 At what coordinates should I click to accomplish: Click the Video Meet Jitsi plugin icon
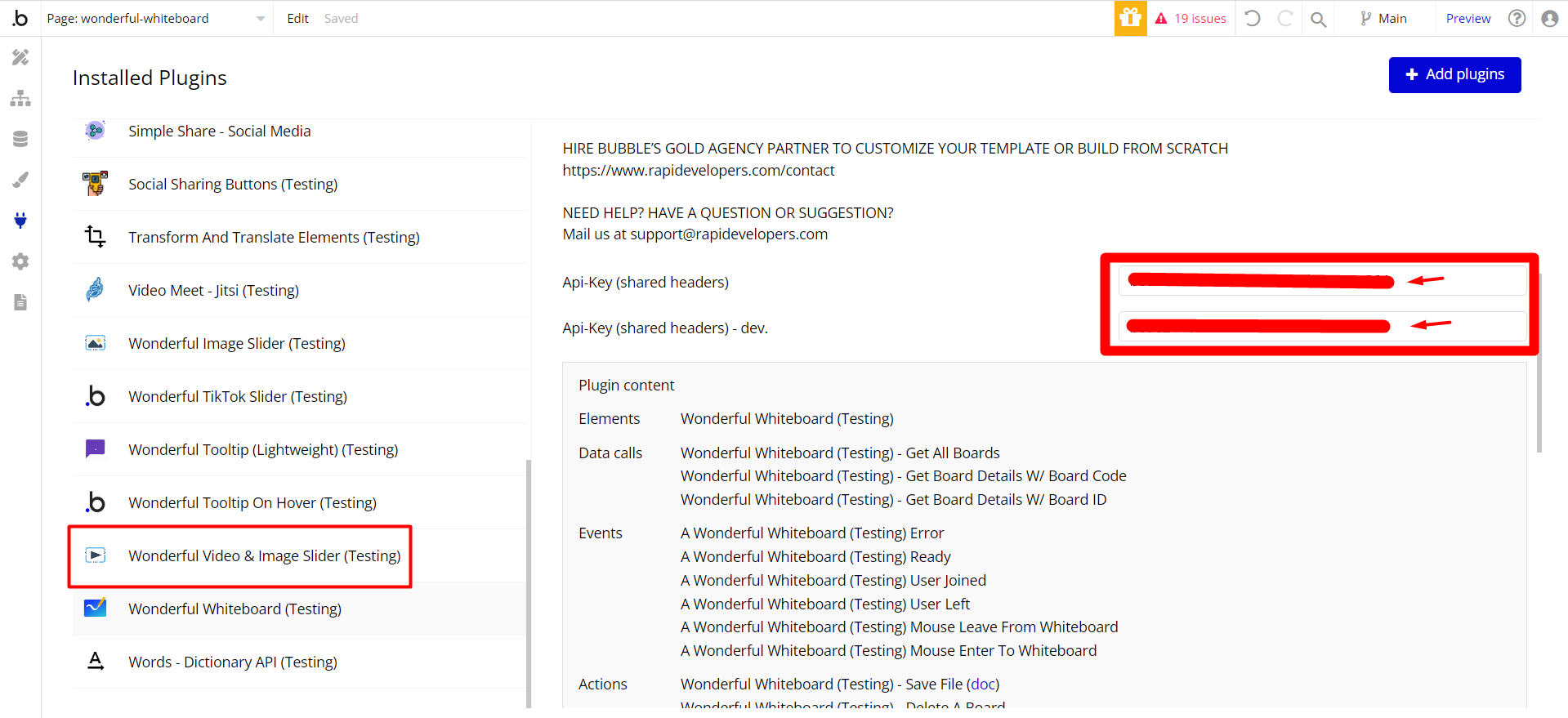click(96, 290)
